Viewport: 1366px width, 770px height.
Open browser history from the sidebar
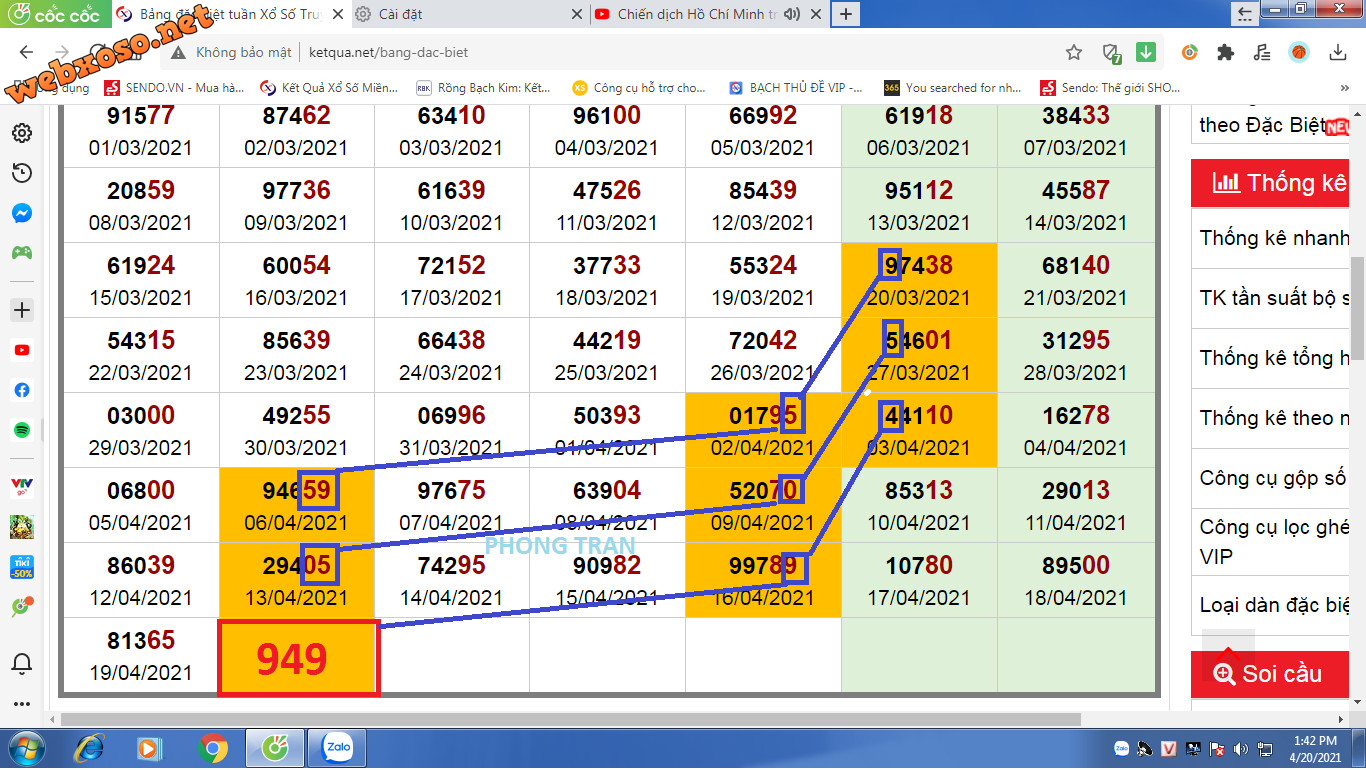(x=21, y=173)
